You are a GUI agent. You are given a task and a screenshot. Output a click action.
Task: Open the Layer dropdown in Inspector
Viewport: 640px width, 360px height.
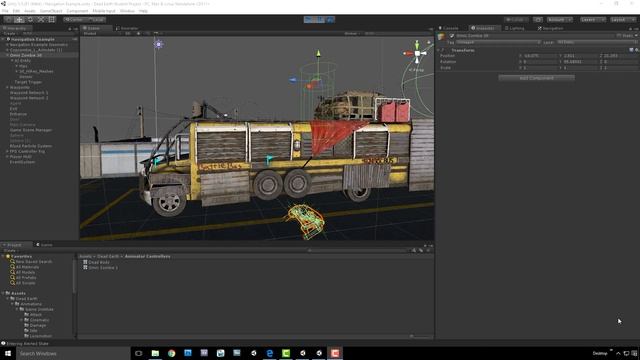click(x=597, y=42)
